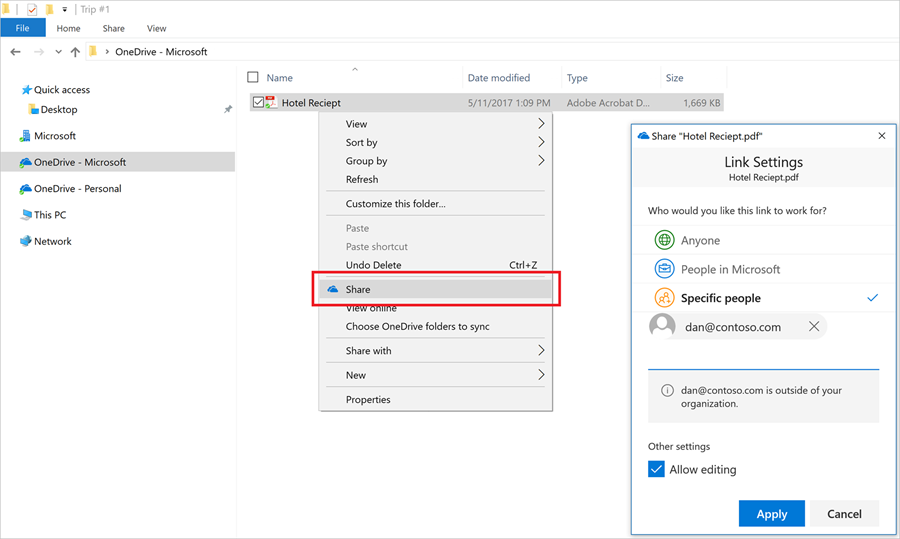900x539 pixels.
Task: Open Quick access star icon in sidebar
Action: tap(26, 90)
